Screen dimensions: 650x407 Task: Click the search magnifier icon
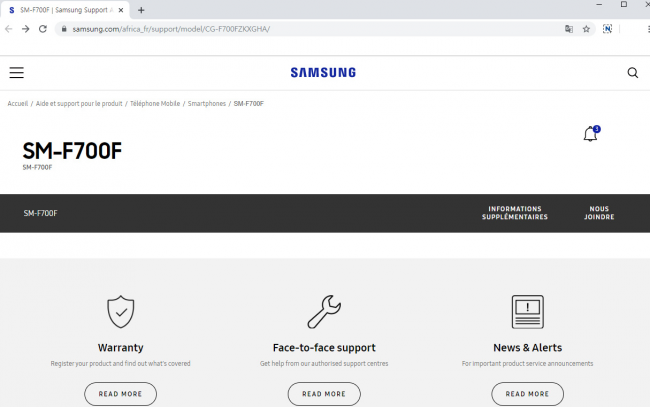pyautogui.click(x=633, y=73)
